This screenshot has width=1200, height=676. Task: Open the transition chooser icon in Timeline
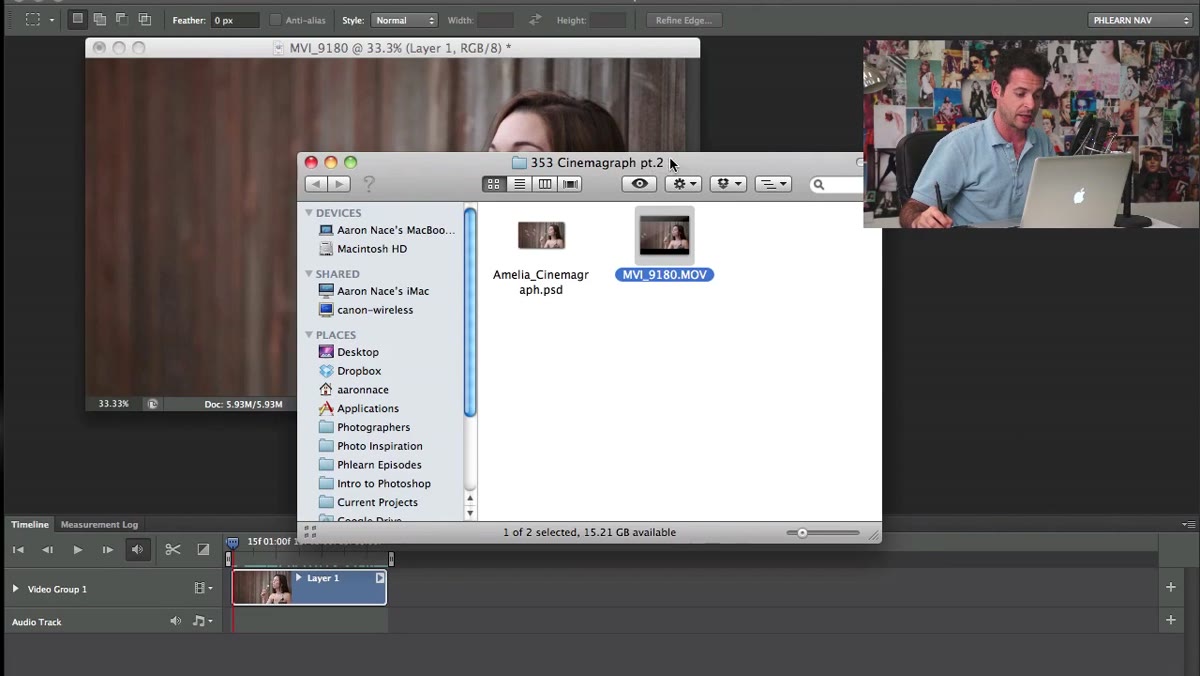[x=203, y=549]
